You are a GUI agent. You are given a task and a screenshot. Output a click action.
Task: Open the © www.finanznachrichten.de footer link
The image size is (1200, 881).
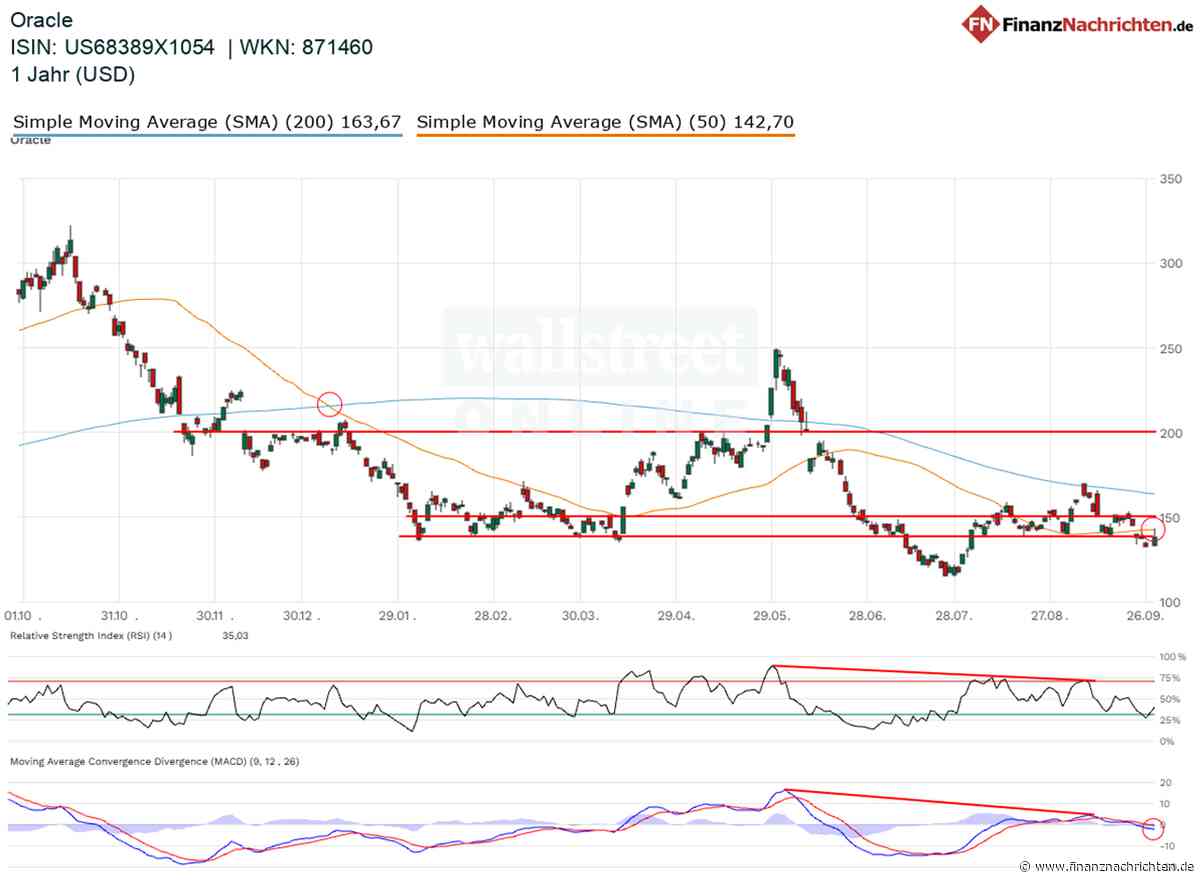coord(1105,866)
